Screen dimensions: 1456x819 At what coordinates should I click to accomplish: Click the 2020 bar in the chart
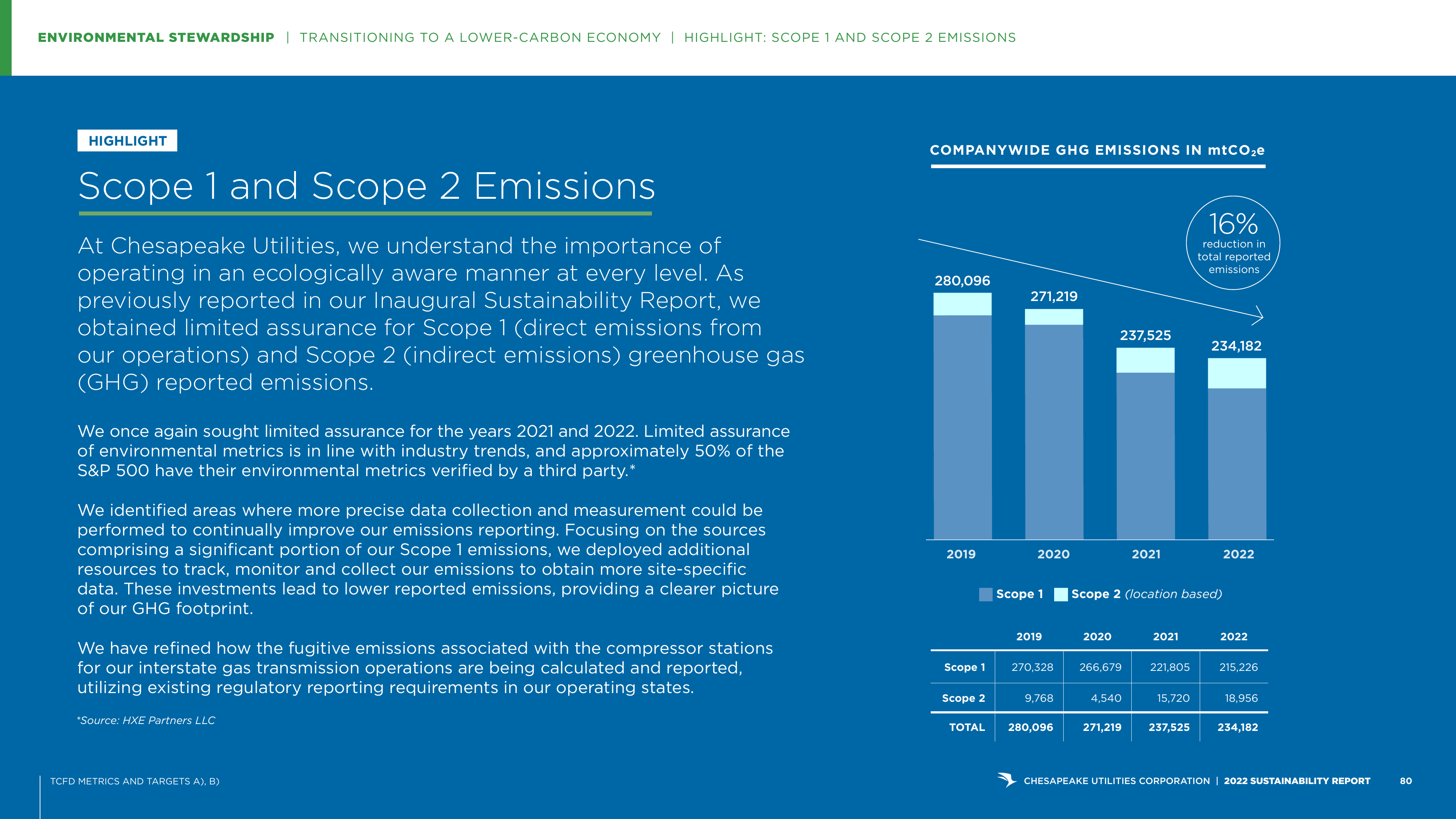click(1053, 424)
